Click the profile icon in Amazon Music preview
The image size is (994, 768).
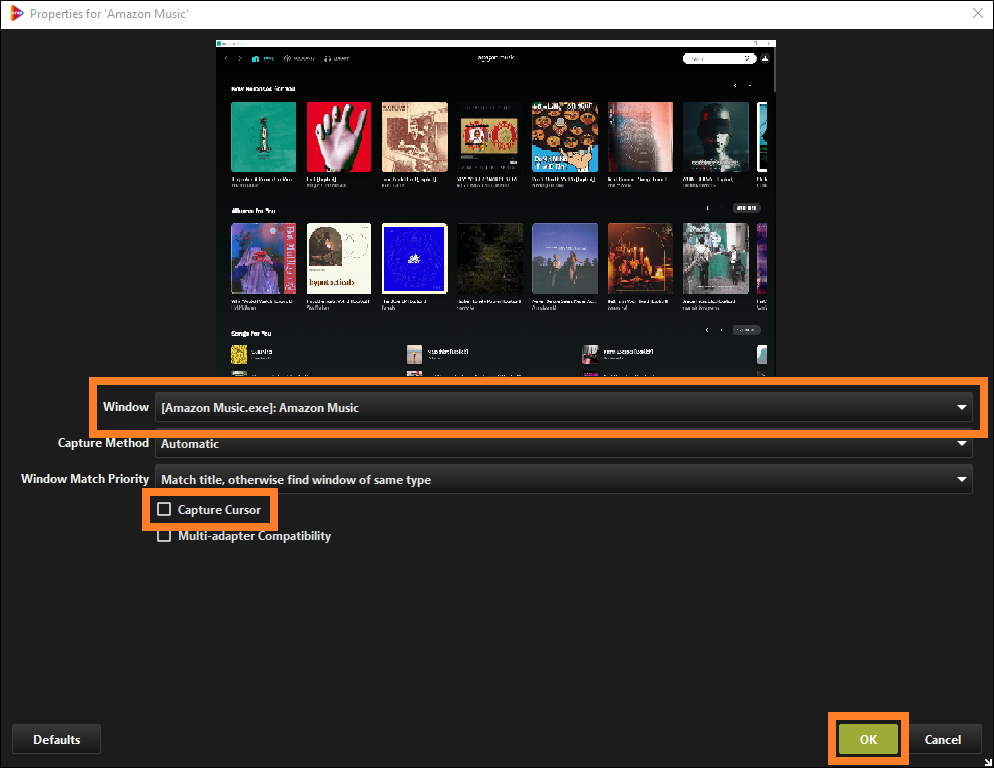[765, 58]
